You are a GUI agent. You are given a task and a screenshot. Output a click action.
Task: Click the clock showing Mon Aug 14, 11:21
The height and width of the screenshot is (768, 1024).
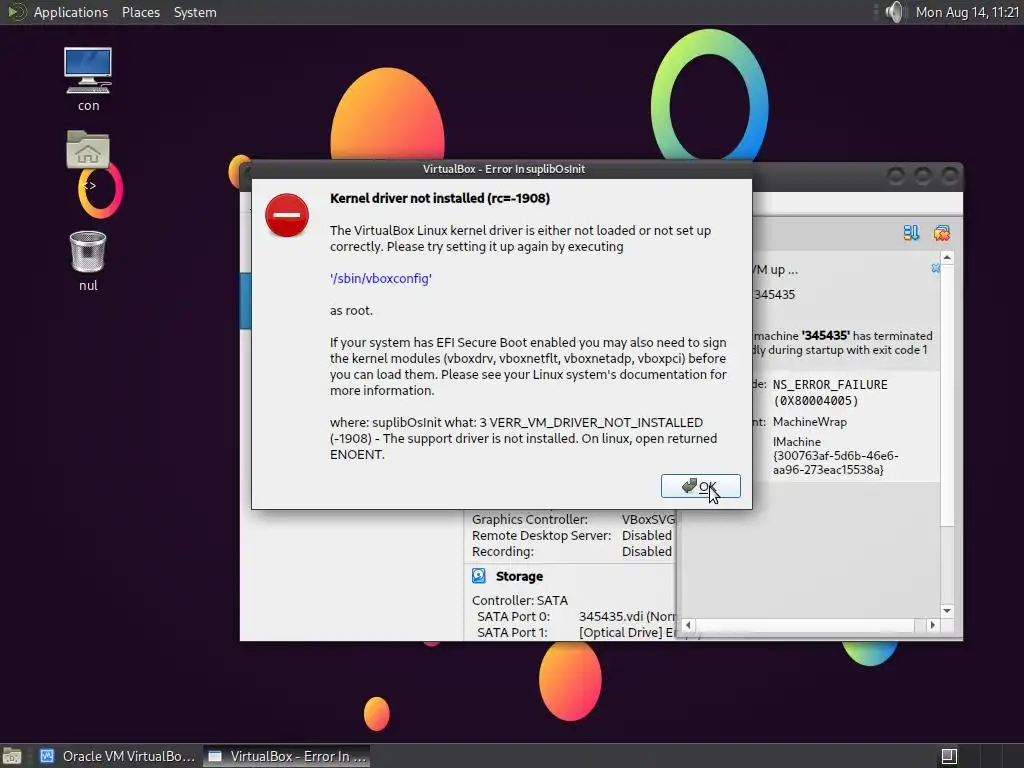967,12
